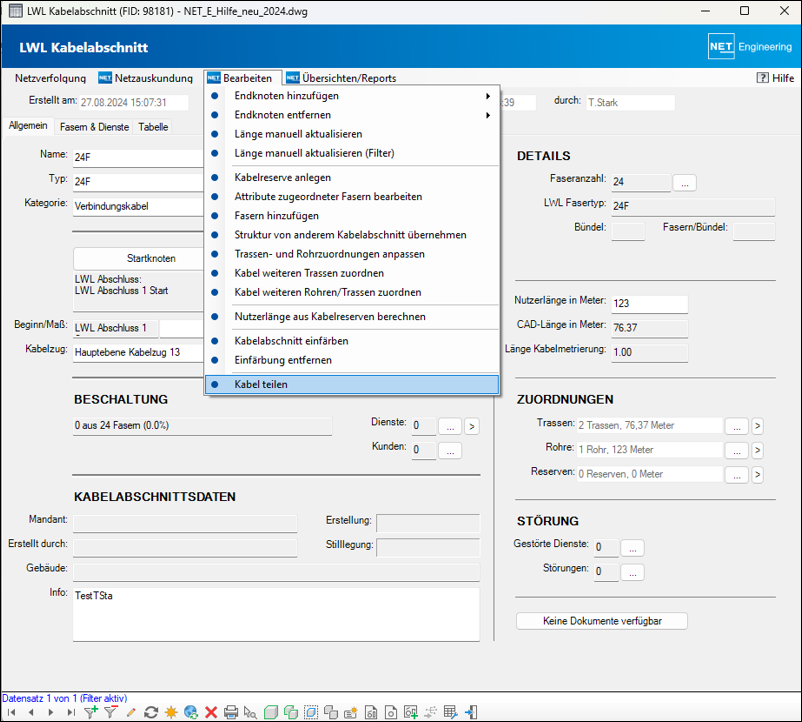Select Kabel teilen menu entry
The width and height of the screenshot is (802, 722).
click(352, 385)
